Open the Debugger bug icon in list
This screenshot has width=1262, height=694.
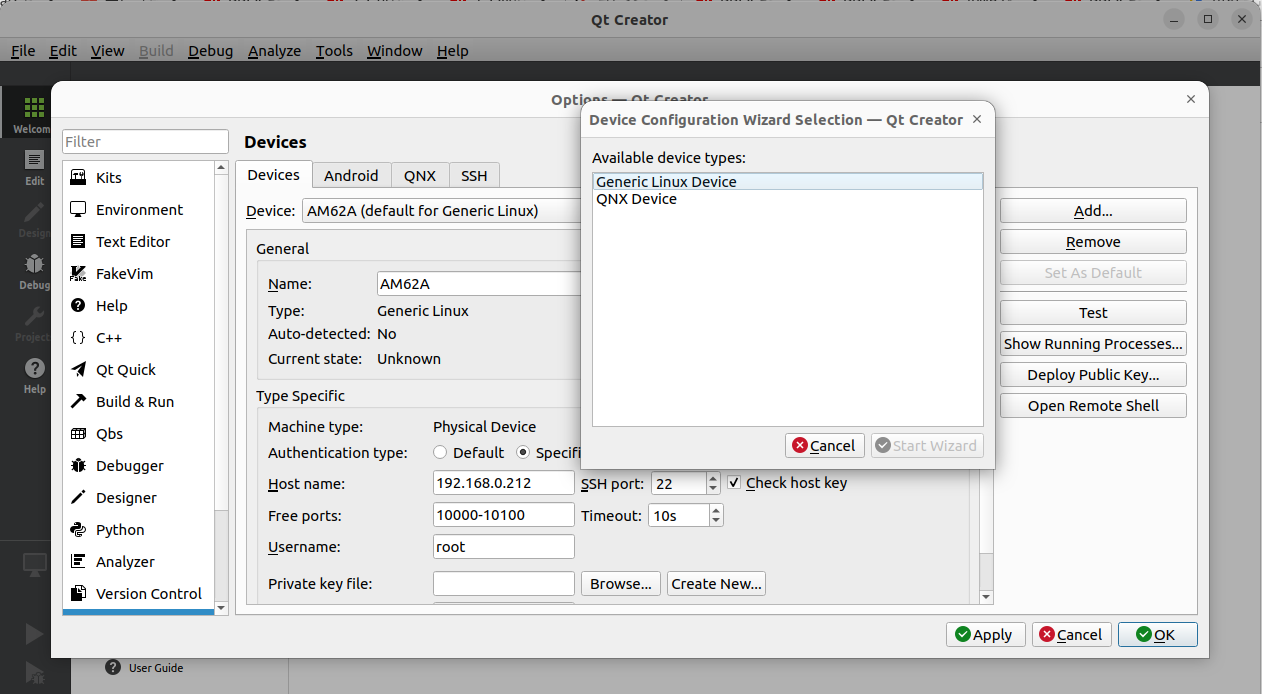pos(78,466)
